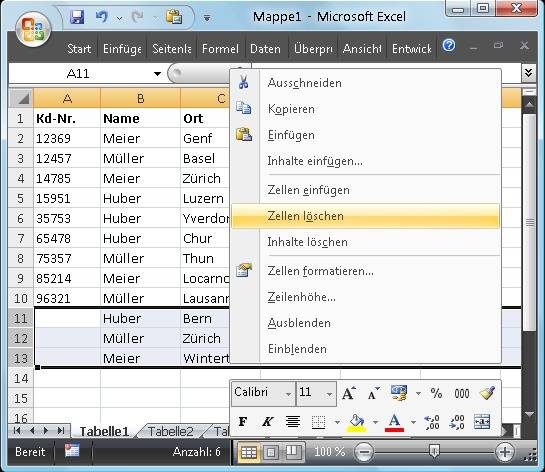Image resolution: width=545 pixels, height=472 pixels.
Task: Go to next sheet with the single right arrow
Action: coord(46,431)
